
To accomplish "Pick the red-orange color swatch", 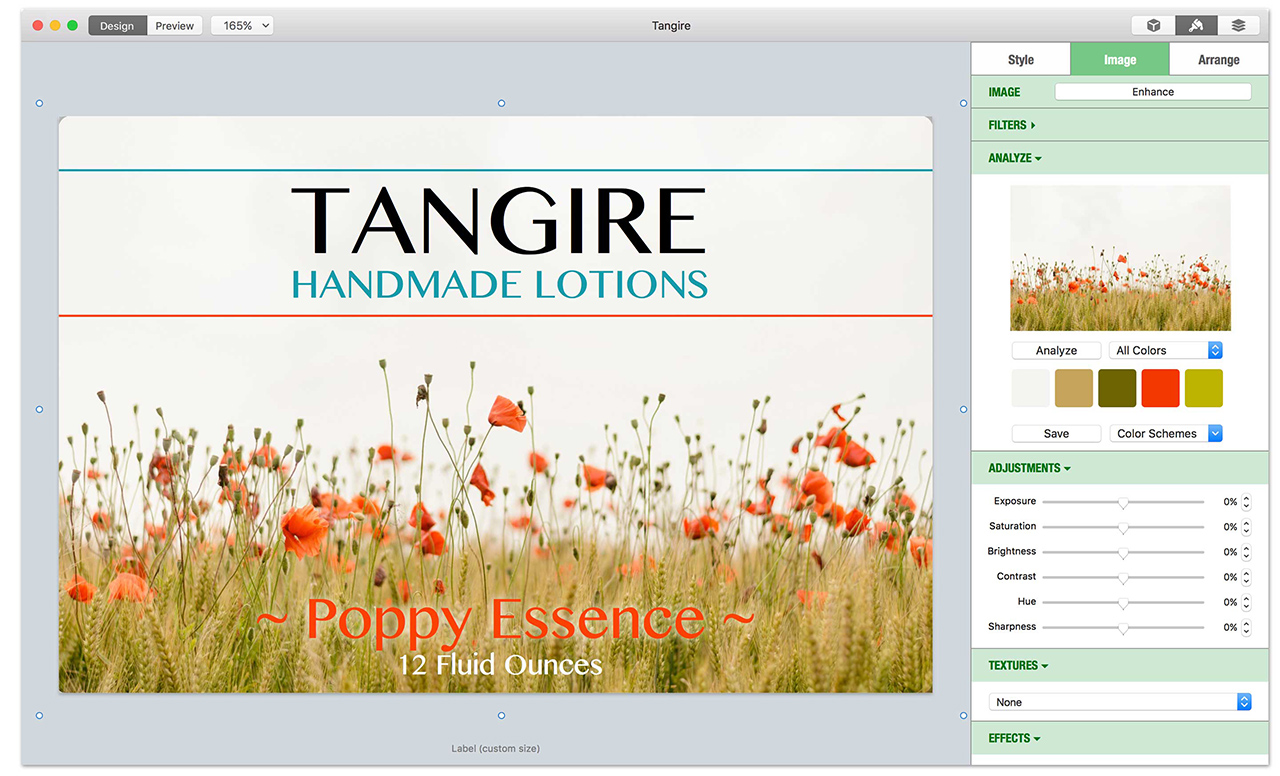I will click(x=1161, y=388).
